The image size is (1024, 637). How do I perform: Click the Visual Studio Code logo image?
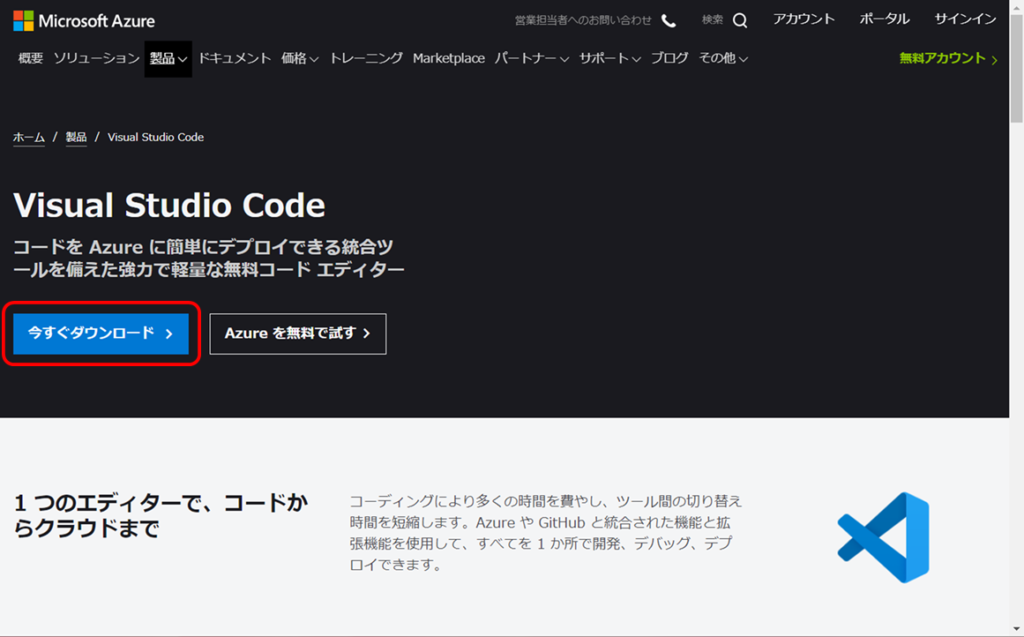click(884, 537)
